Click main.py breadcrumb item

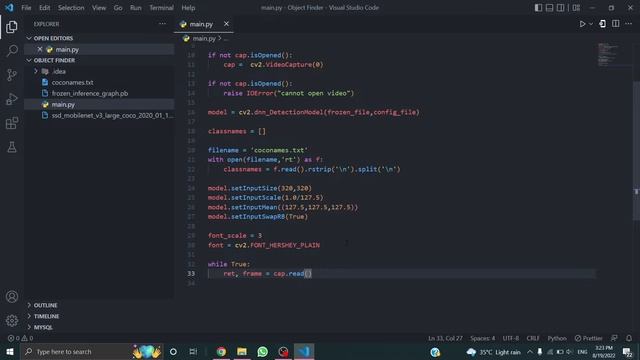click(204, 38)
